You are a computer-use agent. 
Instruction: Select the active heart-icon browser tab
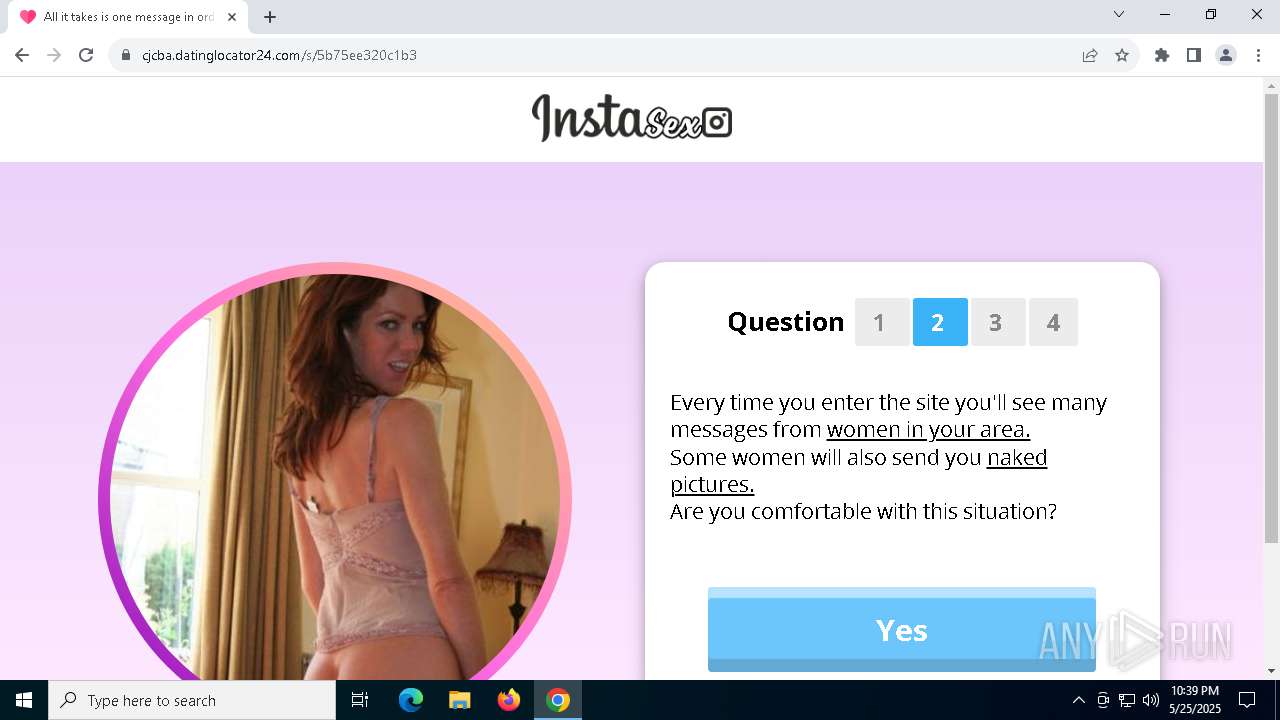pyautogui.click(x=126, y=17)
